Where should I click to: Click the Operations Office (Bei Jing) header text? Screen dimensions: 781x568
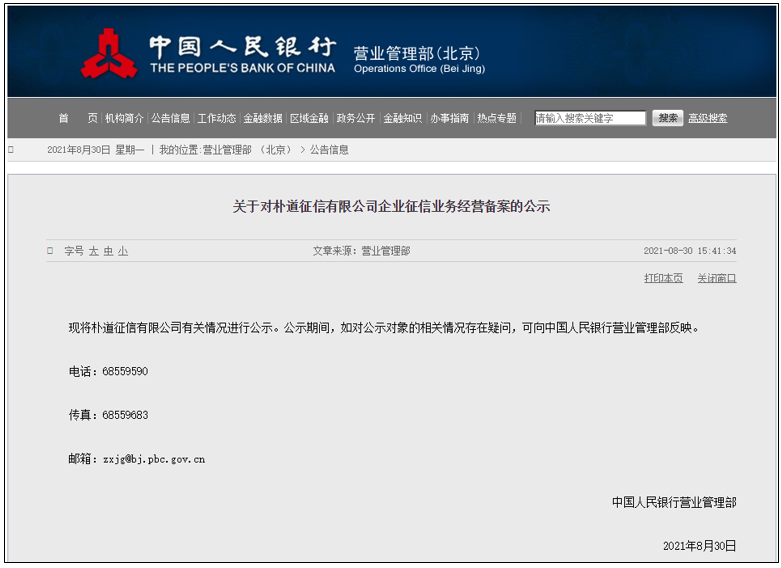[x=419, y=69]
